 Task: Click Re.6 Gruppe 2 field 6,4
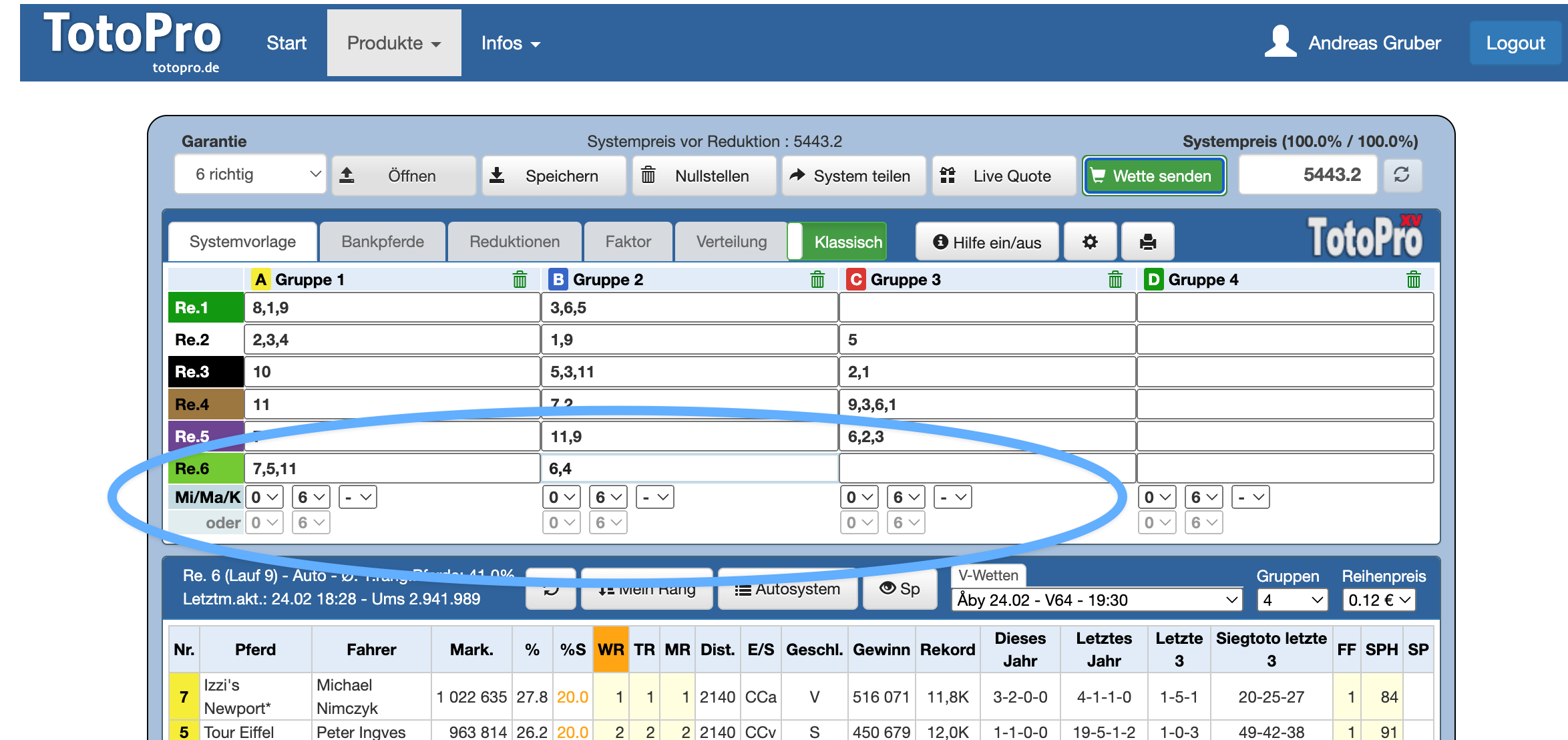[689, 469]
